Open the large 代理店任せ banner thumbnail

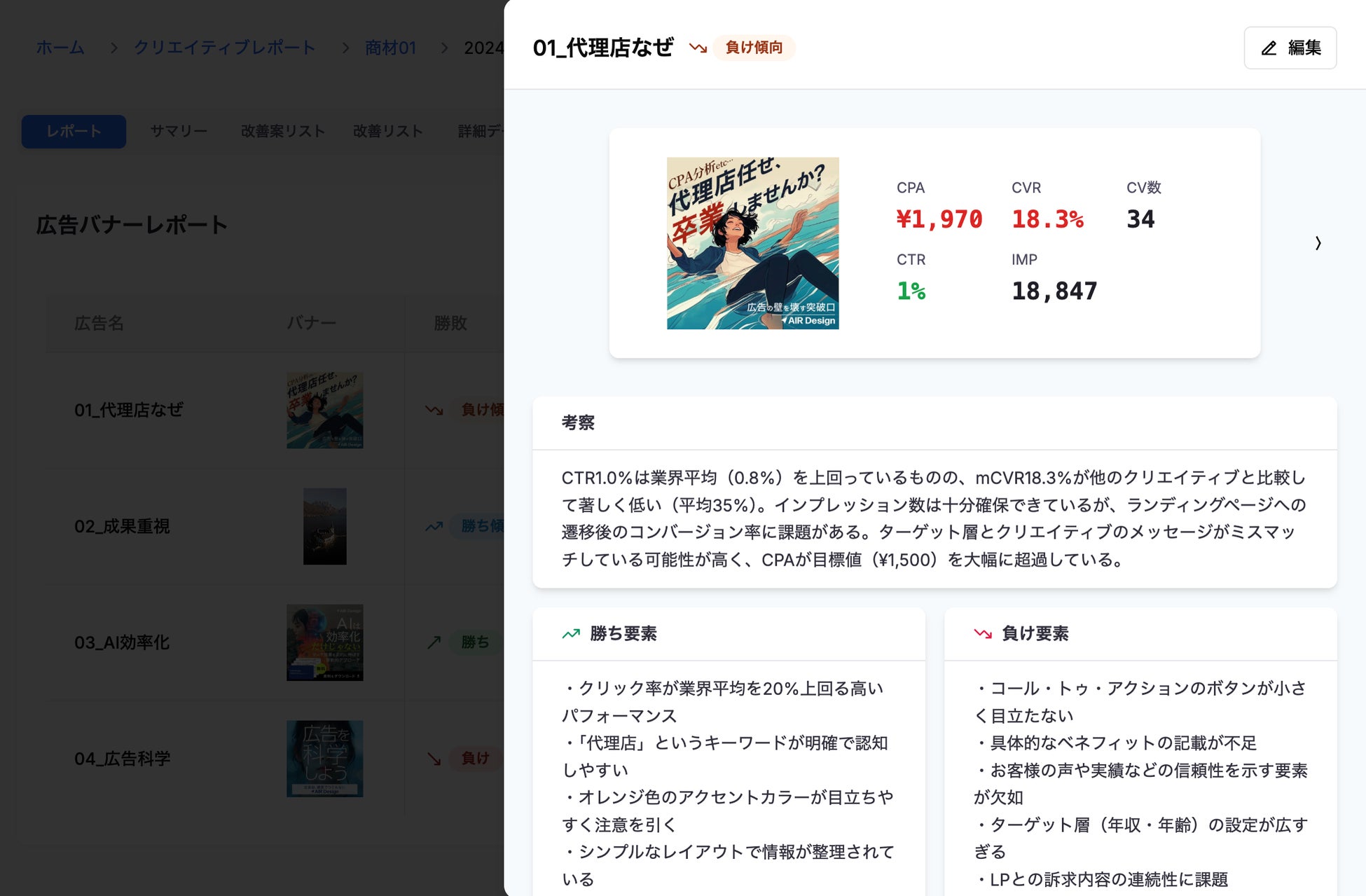(752, 243)
